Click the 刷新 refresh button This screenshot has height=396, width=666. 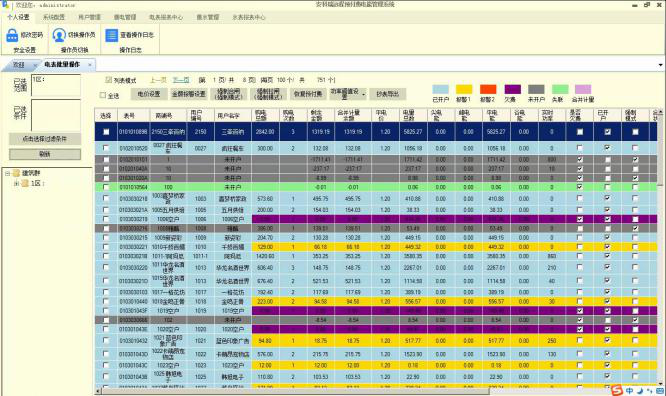(x=45, y=154)
